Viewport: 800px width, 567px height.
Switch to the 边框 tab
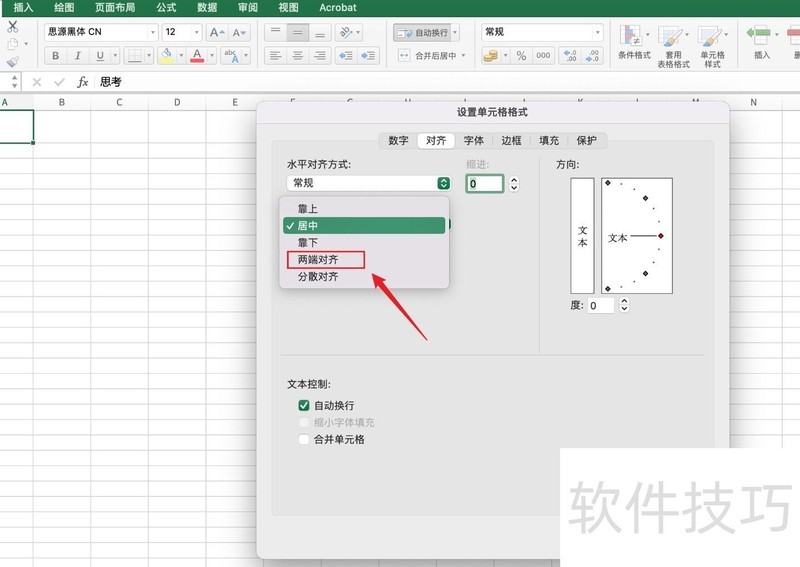511,141
